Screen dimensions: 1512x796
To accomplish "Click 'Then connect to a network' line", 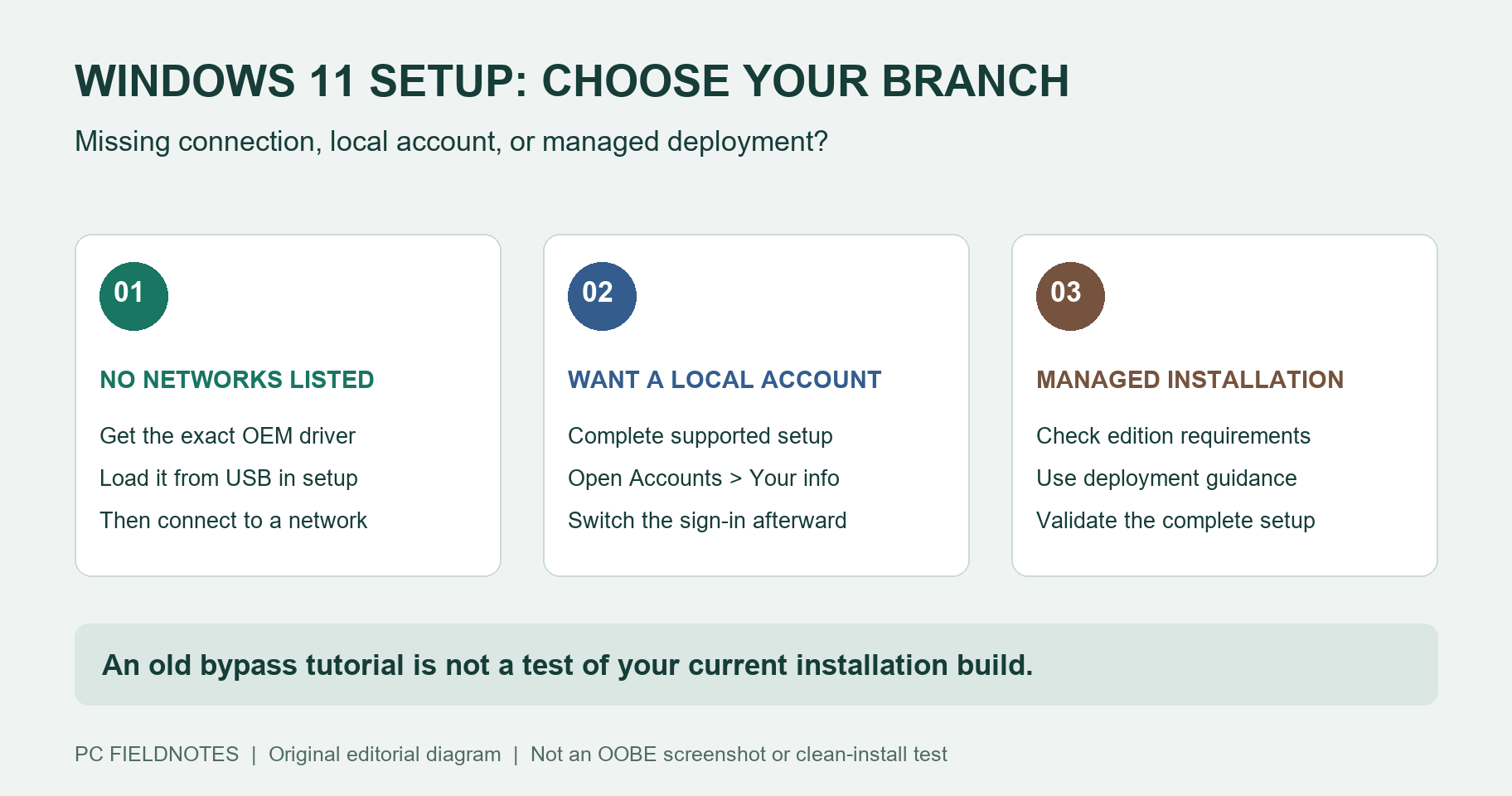I will pos(234,521).
